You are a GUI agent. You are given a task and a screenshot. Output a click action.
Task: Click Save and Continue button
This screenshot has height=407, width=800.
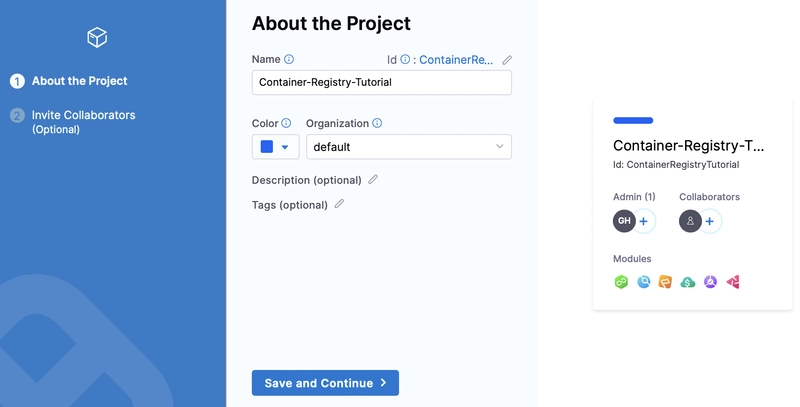point(325,383)
